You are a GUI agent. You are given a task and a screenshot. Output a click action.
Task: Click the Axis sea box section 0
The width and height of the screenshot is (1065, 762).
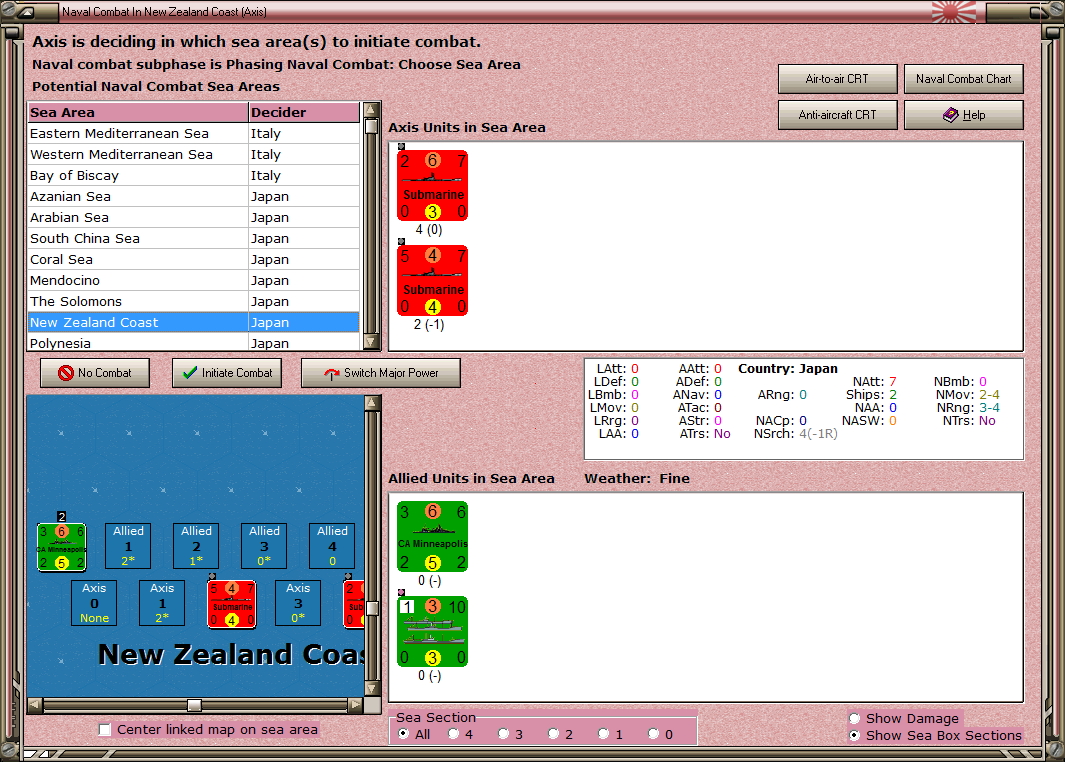click(94, 602)
